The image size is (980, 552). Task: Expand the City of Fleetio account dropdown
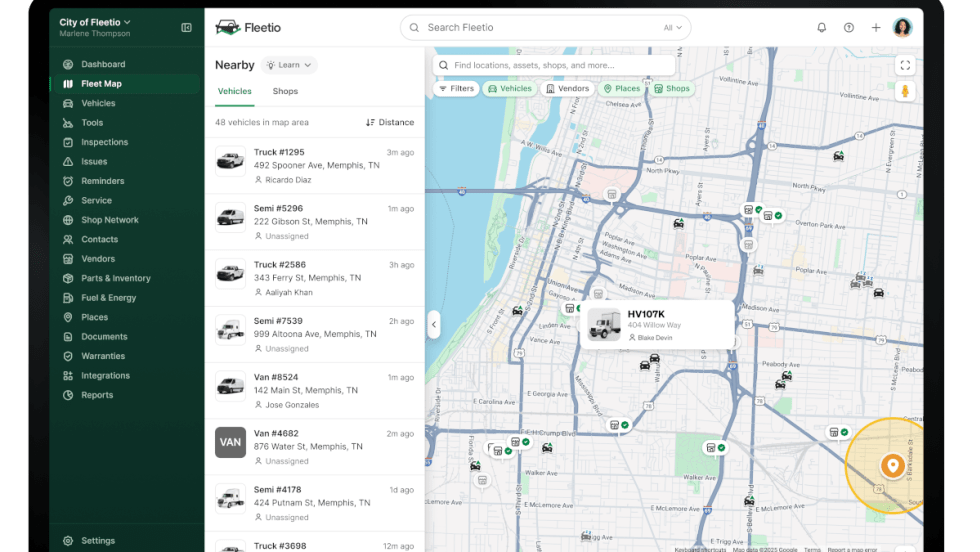click(x=95, y=23)
